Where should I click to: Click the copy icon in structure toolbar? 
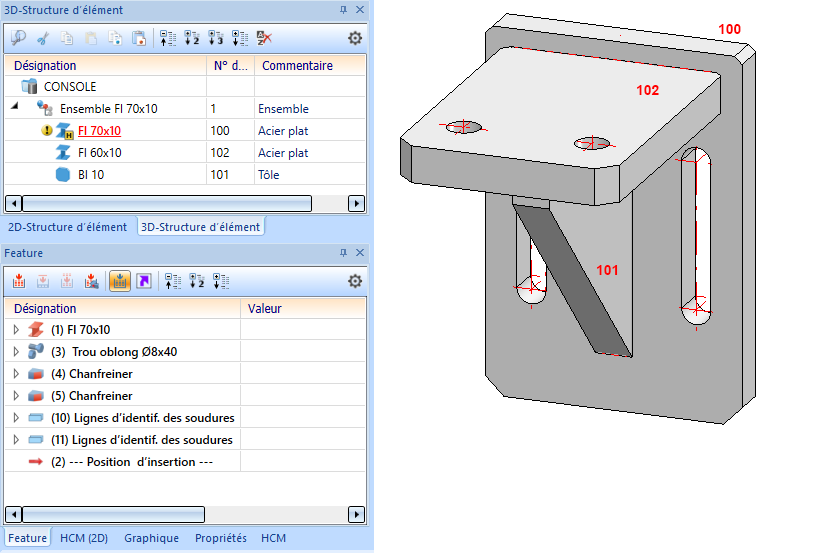click(67, 38)
